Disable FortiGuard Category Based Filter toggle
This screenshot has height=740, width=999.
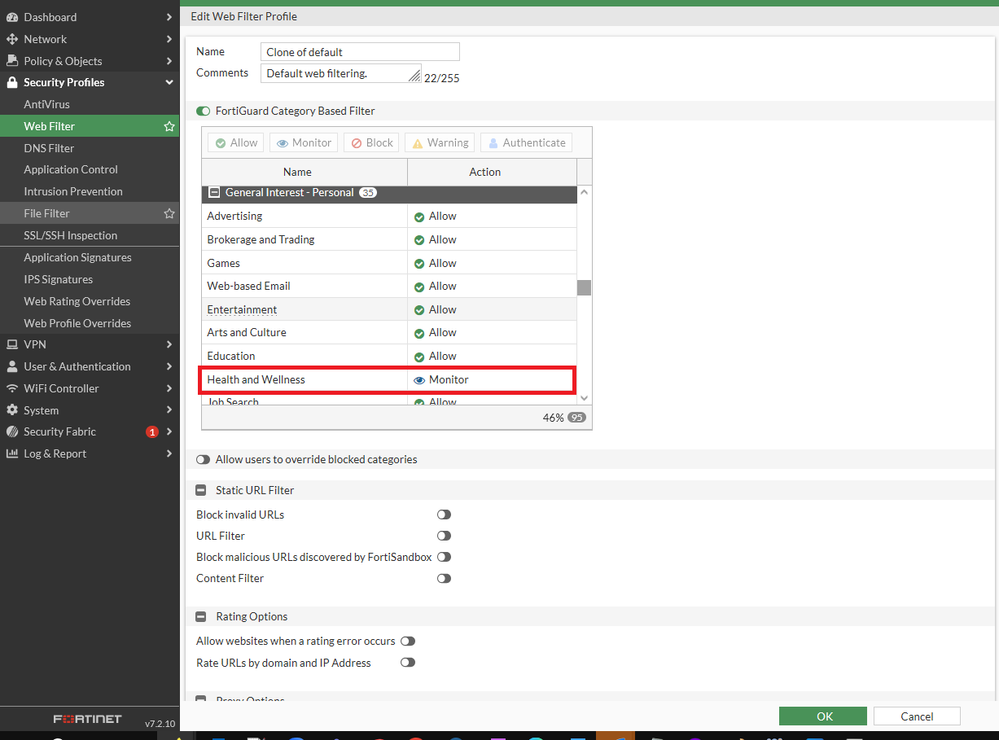pos(204,111)
